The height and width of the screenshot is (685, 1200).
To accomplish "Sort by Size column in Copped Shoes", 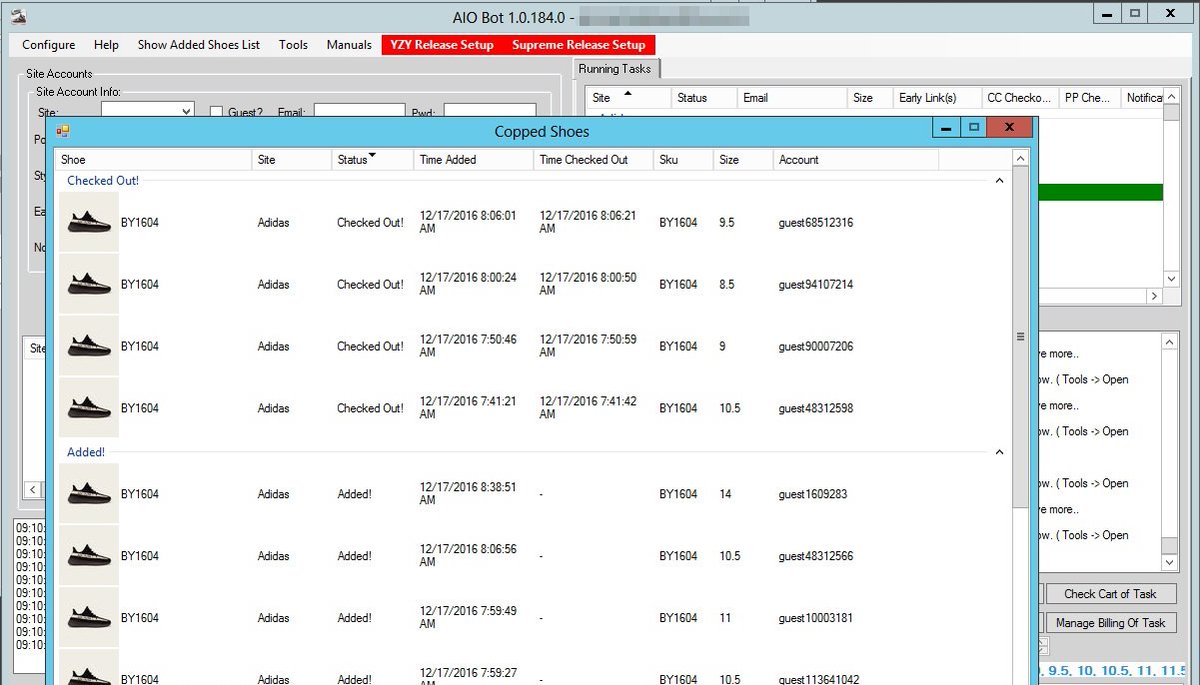I will coord(743,160).
